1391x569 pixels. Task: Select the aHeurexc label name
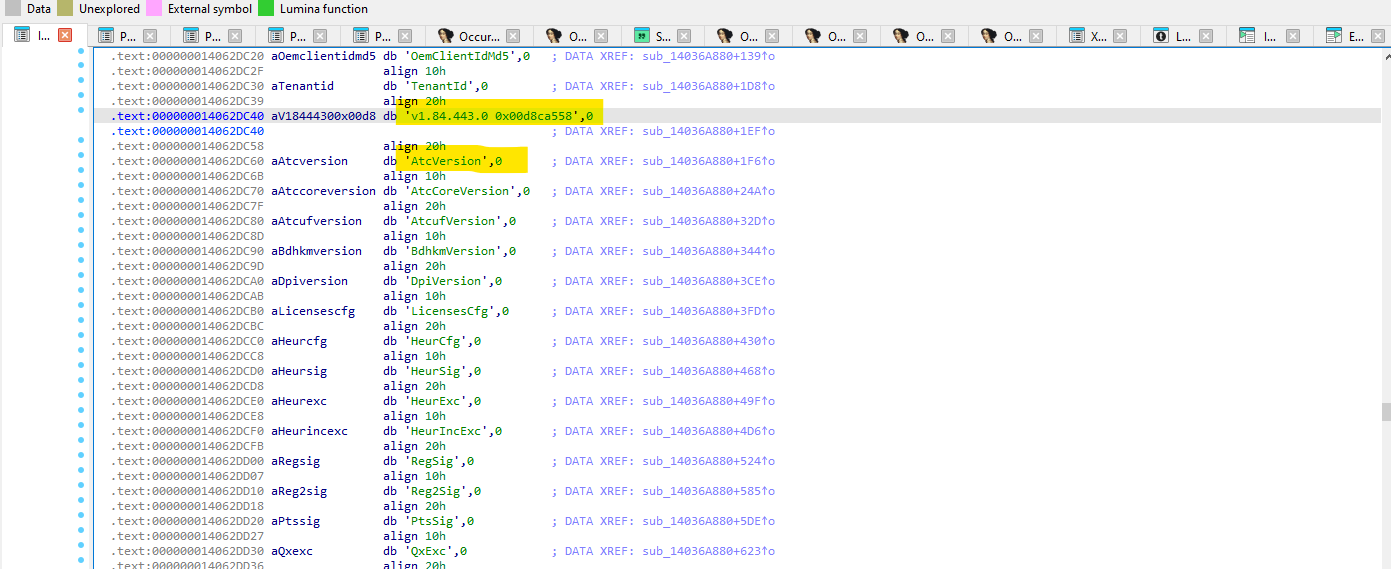(x=299, y=401)
